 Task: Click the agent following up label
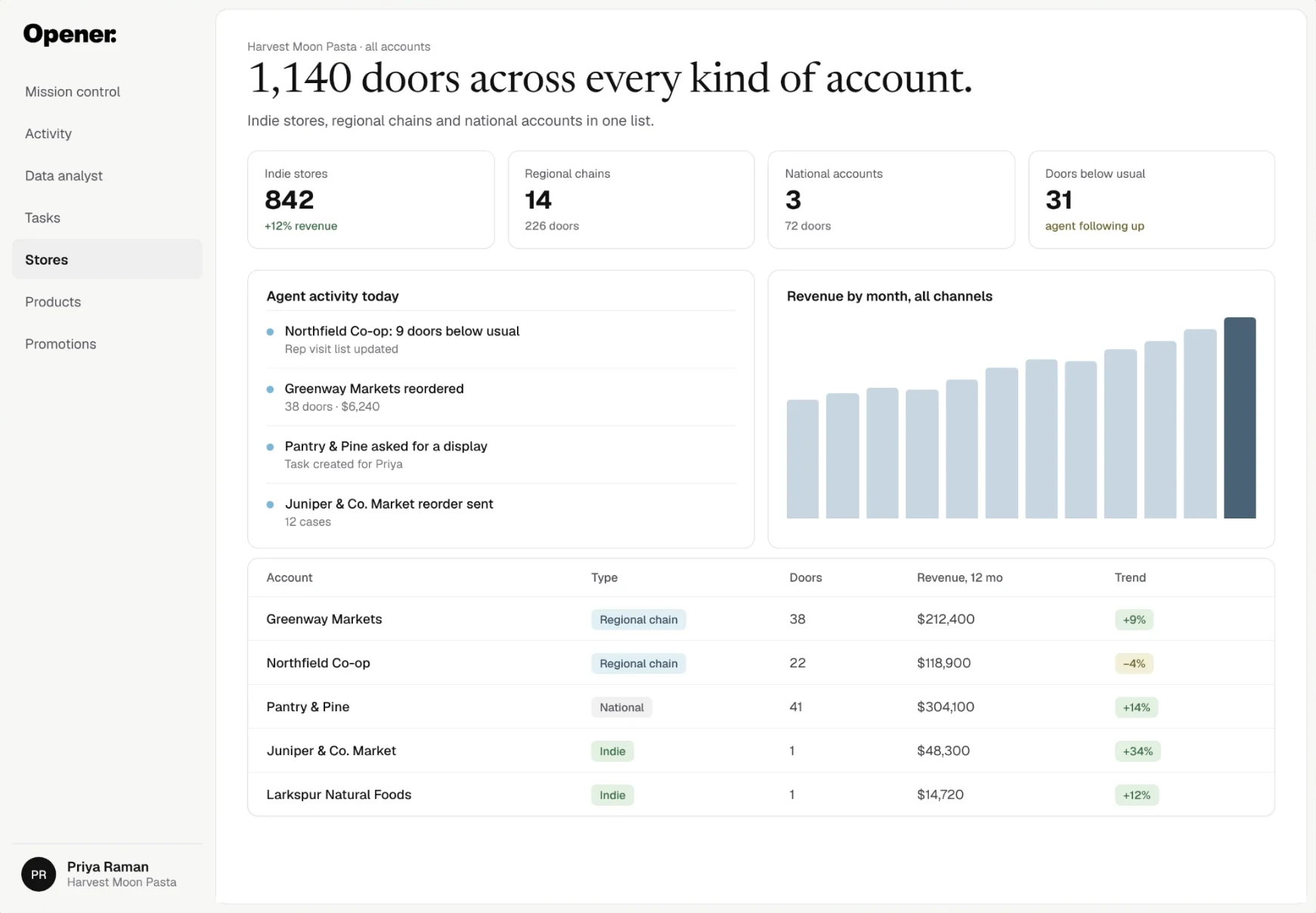point(1095,226)
